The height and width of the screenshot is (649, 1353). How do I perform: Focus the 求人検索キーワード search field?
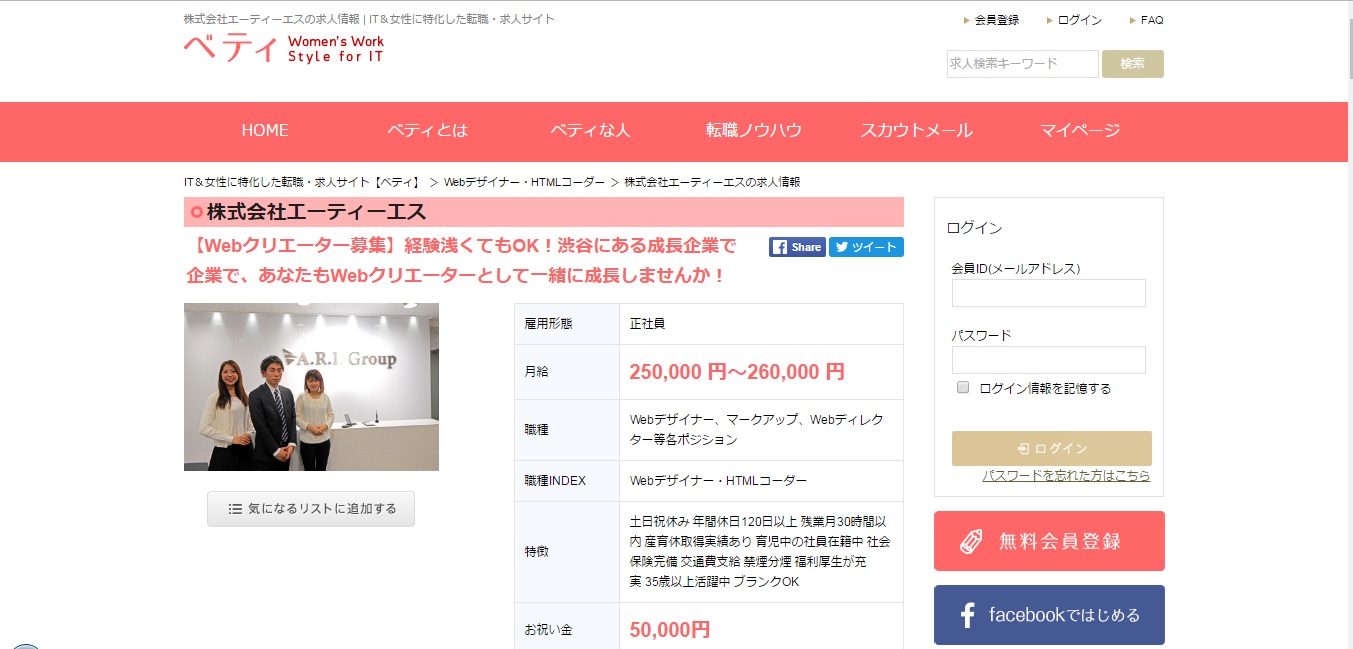pyautogui.click(x=1022, y=64)
